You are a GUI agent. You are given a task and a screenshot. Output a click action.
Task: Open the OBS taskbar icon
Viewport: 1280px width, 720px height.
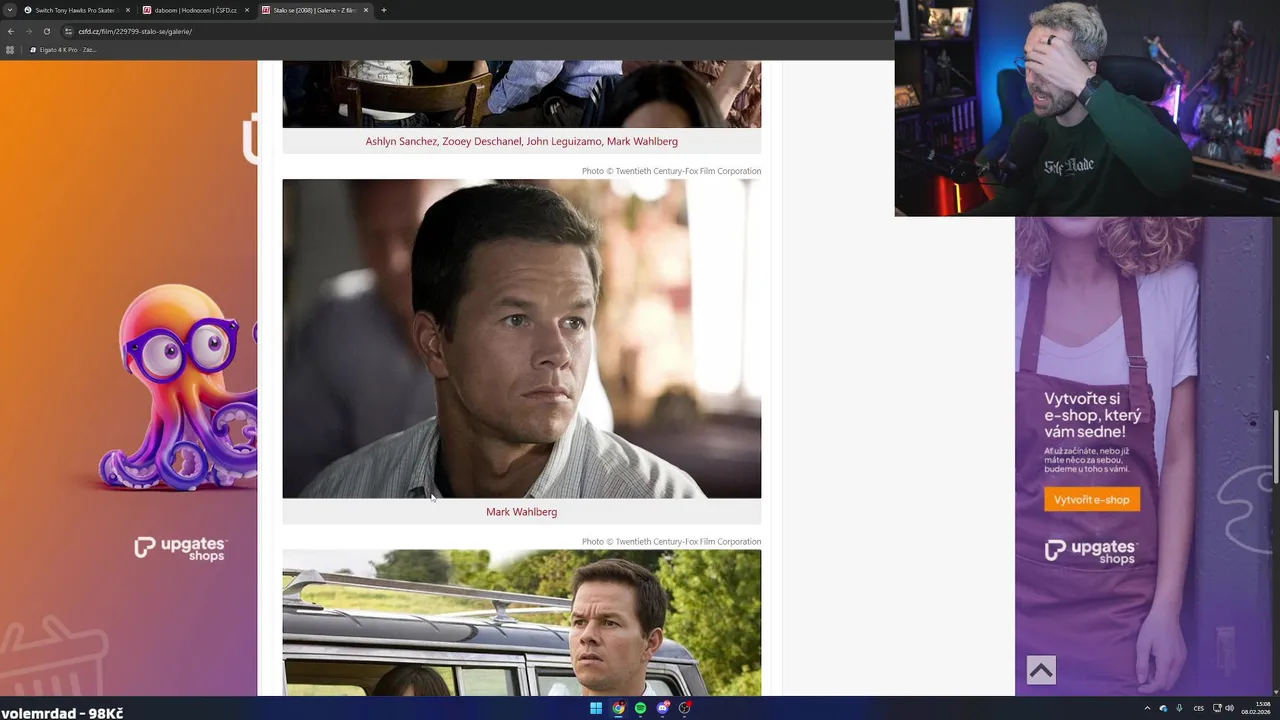tap(685, 708)
